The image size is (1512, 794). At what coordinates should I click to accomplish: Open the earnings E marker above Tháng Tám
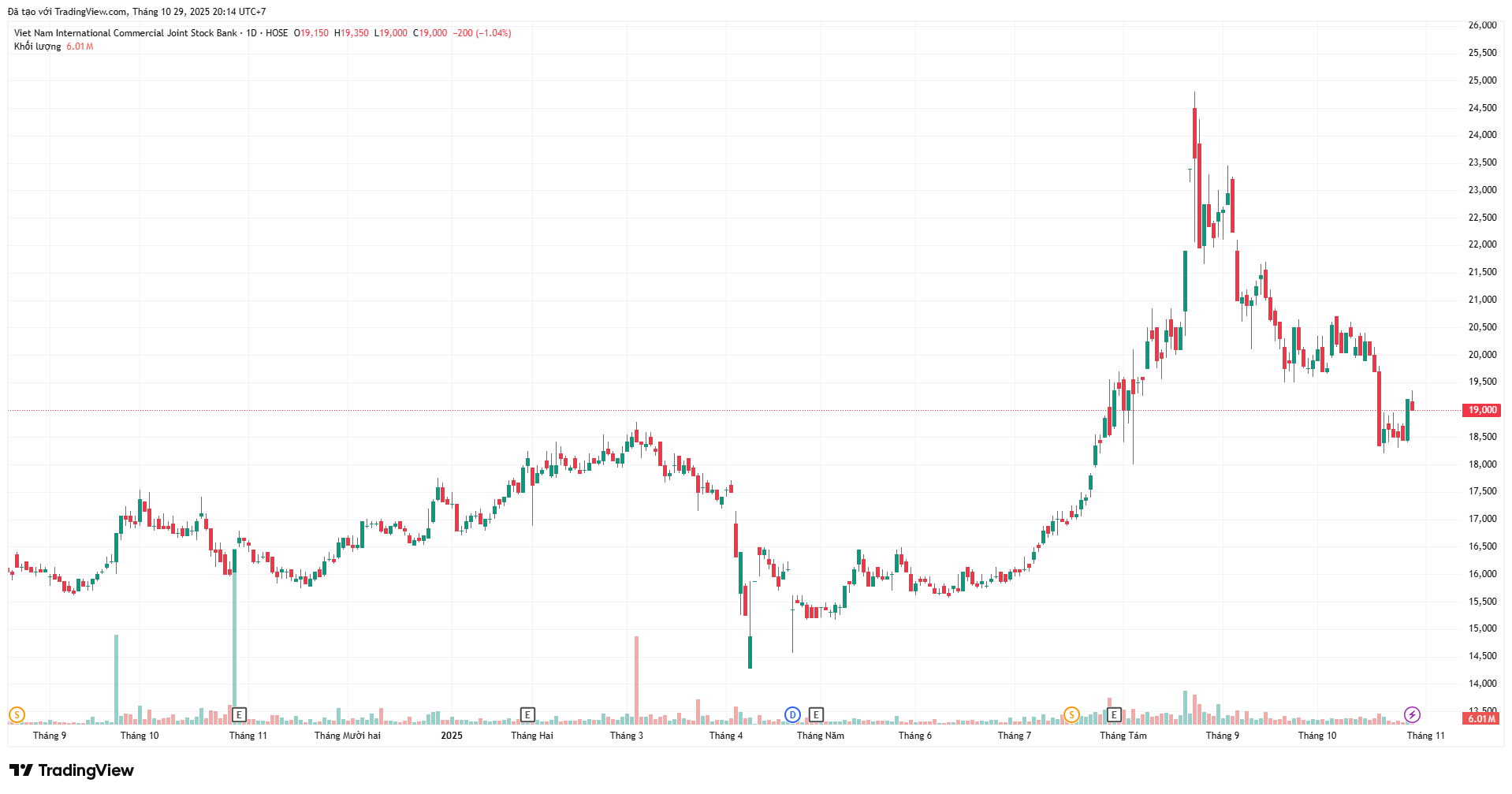coord(1114,715)
